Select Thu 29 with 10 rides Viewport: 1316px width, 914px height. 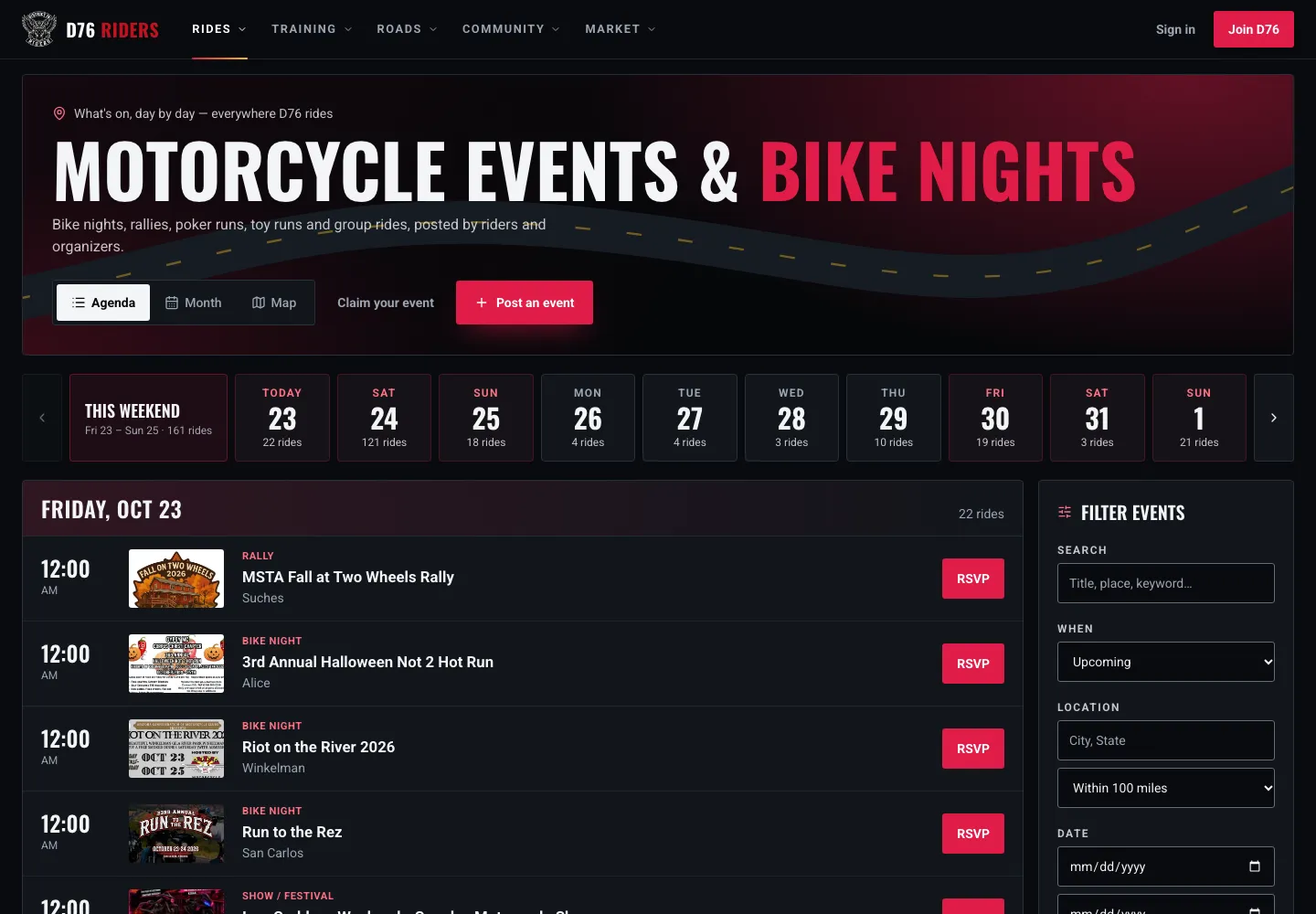coord(894,418)
